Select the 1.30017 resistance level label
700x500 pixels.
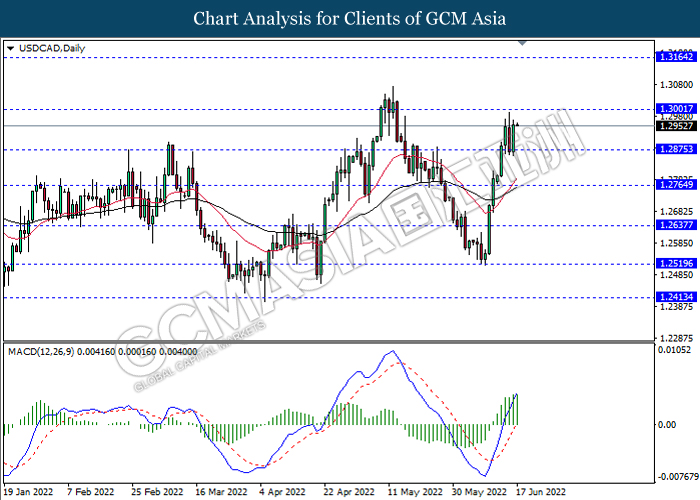(x=676, y=109)
